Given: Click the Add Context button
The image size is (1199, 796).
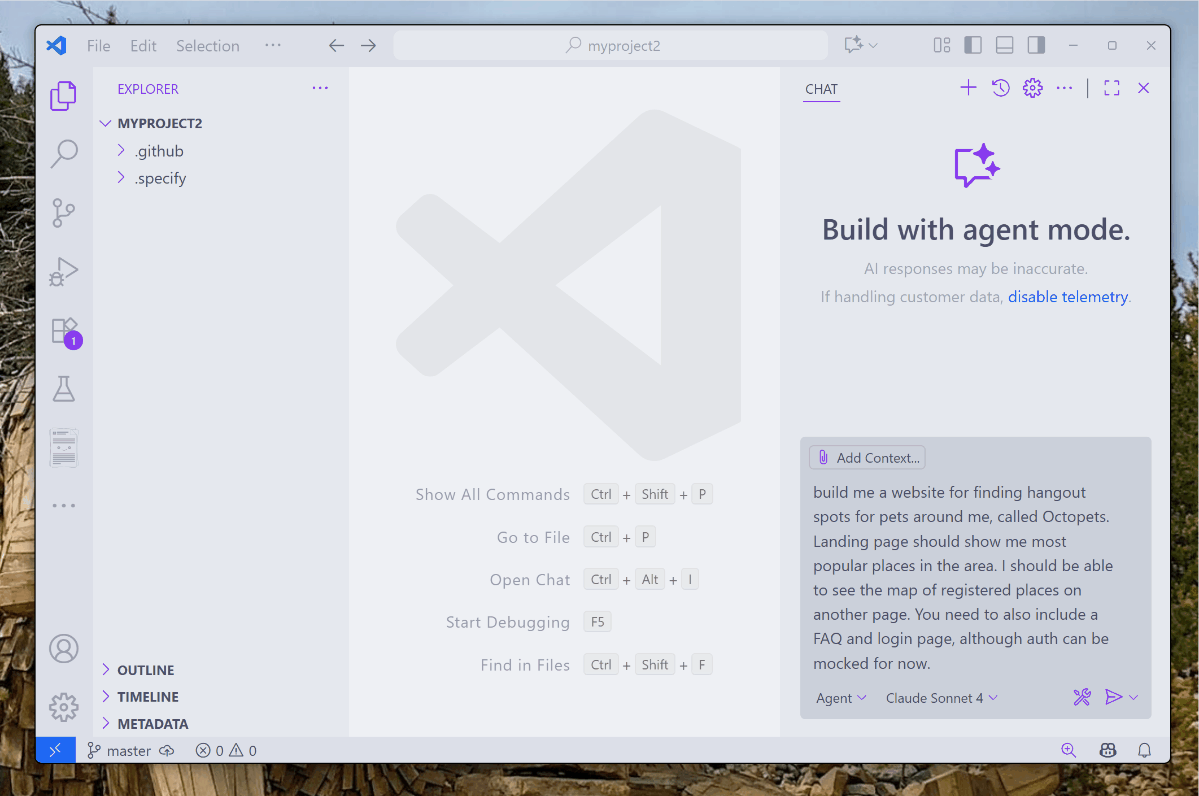Looking at the screenshot, I should [x=867, y=458].
